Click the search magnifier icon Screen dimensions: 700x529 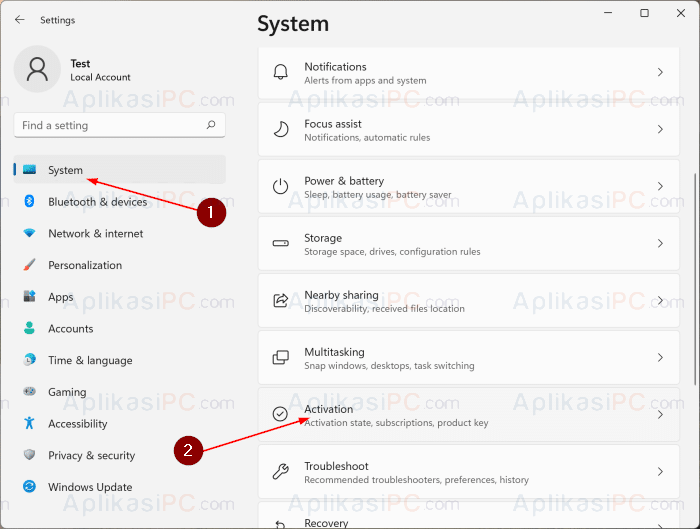[211, 125]
